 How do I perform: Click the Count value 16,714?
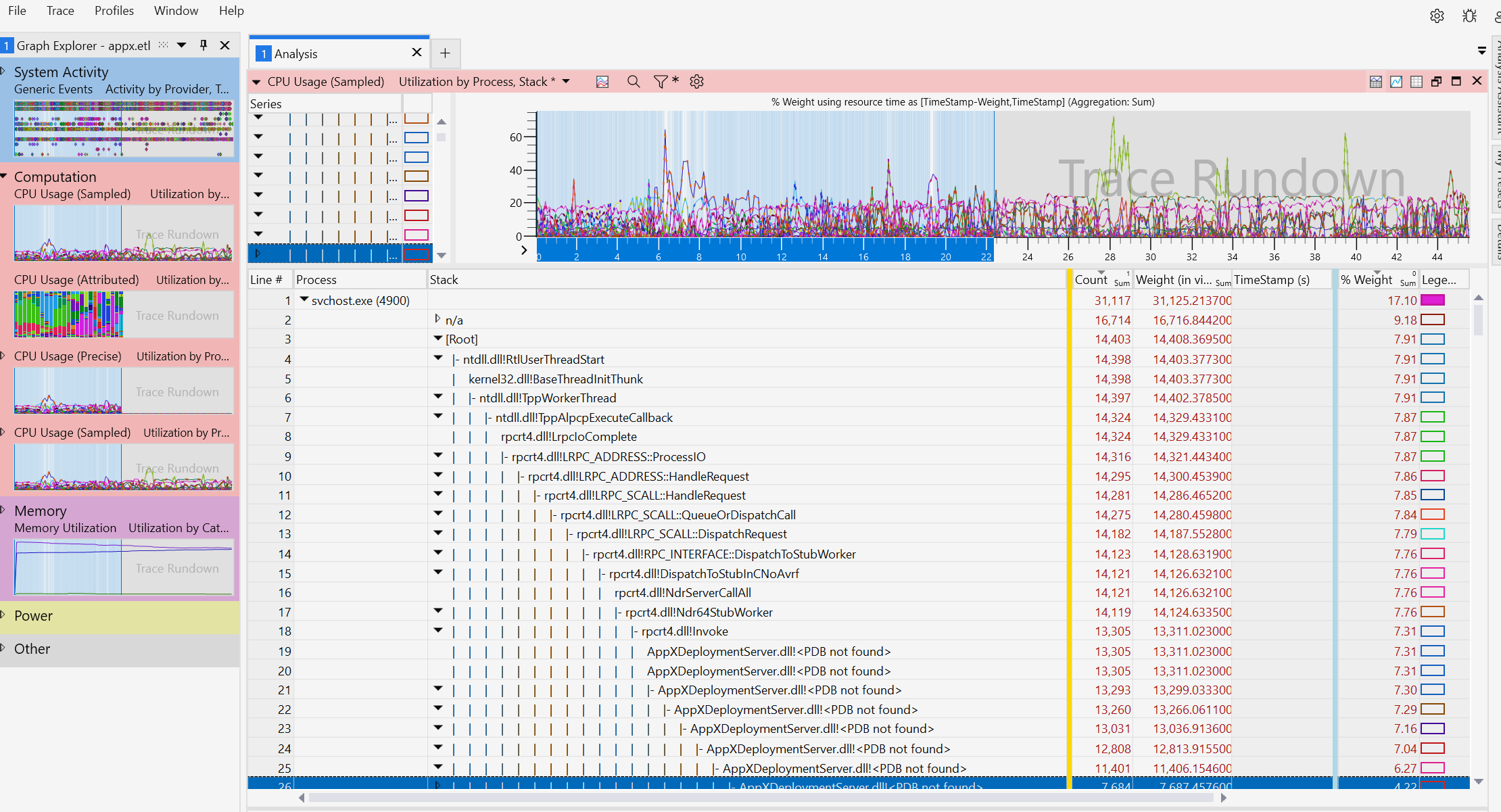pos(1112,320)
